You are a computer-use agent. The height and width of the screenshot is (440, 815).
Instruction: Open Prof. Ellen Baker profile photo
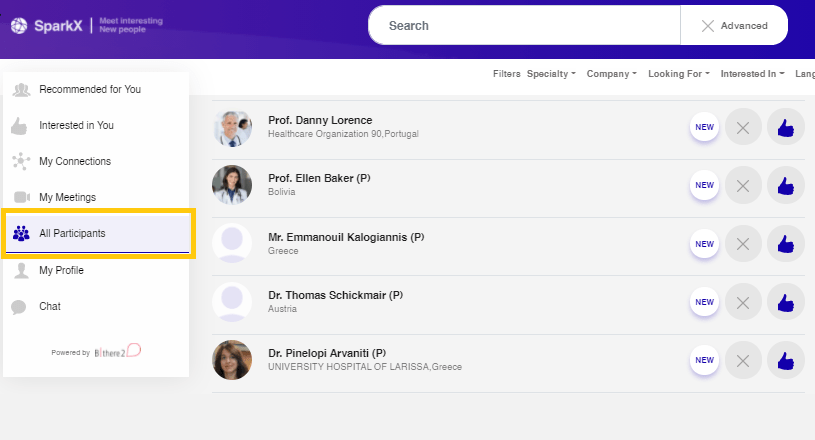(x=232, y=185)
